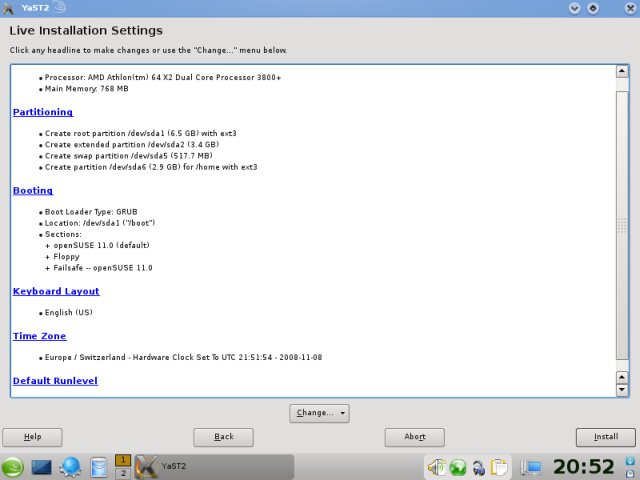Screen dimensions: 640x480
Task: Click the 'Sections:' label line
Action: pyautogui.click(x=63, y=234)
